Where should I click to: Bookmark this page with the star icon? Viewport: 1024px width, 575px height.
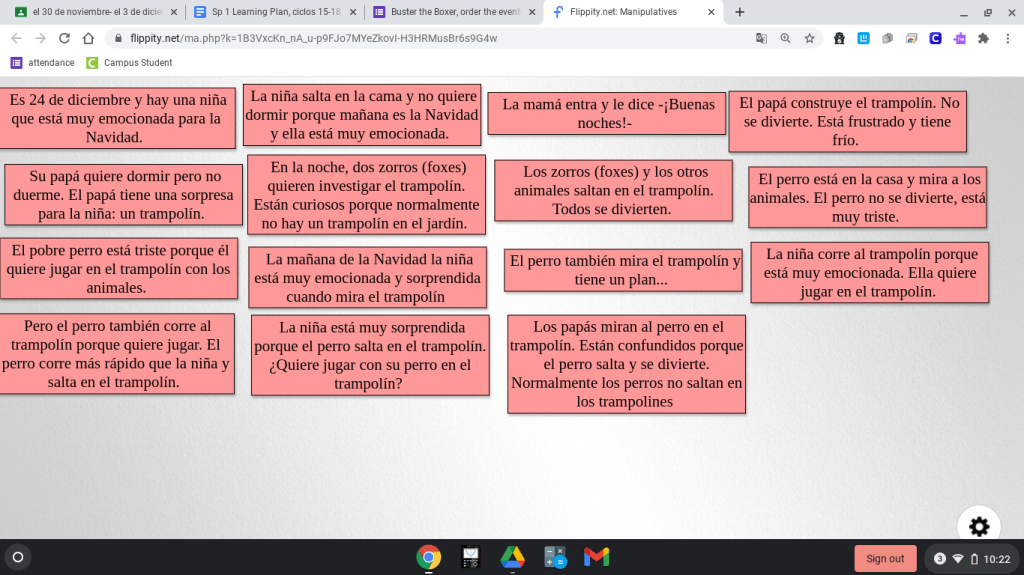click(809, 38)
